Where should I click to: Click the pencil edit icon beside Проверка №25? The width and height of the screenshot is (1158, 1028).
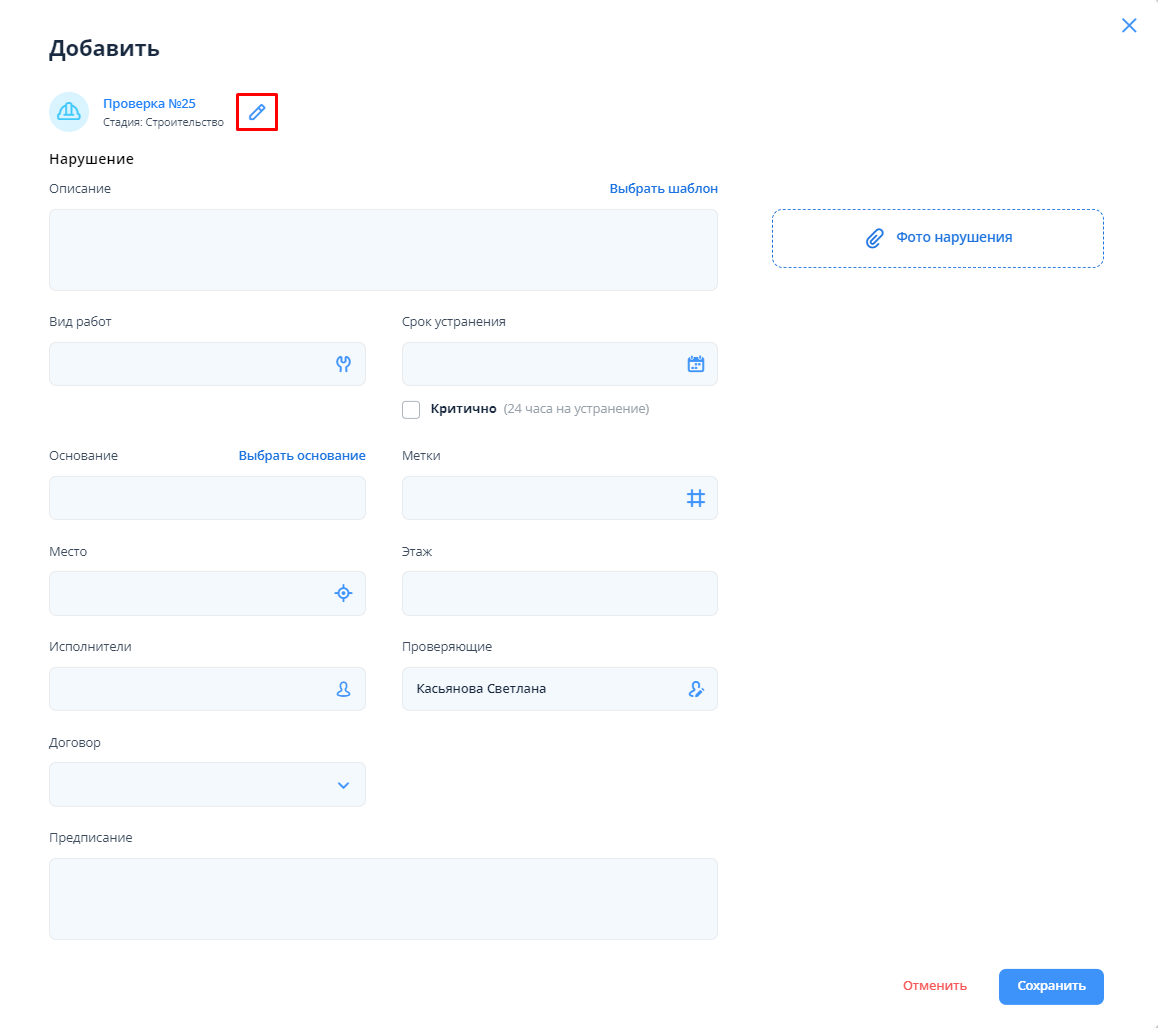pyautogui.click(x=257, y=112)
